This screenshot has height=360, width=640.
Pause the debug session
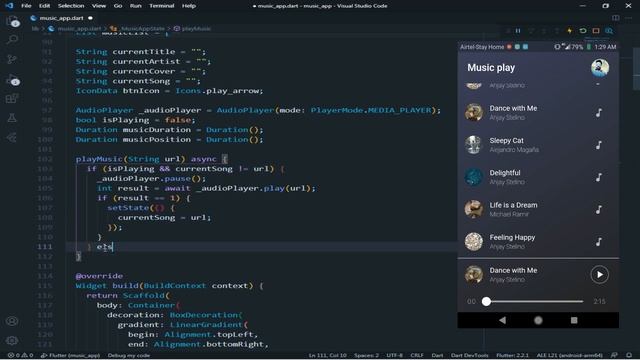pos(518,31)
